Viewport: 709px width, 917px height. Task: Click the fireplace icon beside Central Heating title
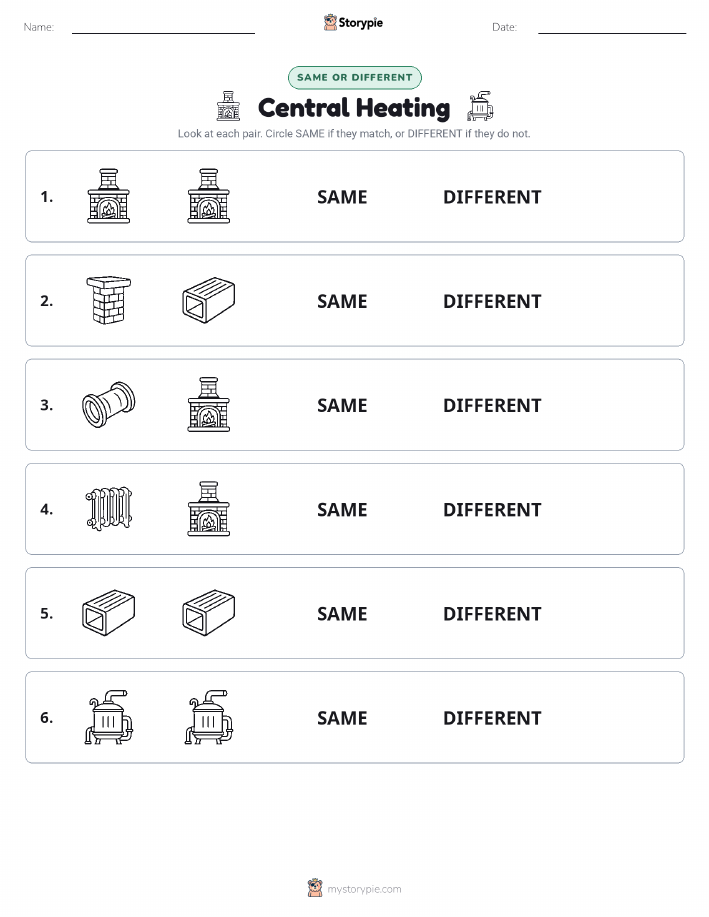pos(229,106)
